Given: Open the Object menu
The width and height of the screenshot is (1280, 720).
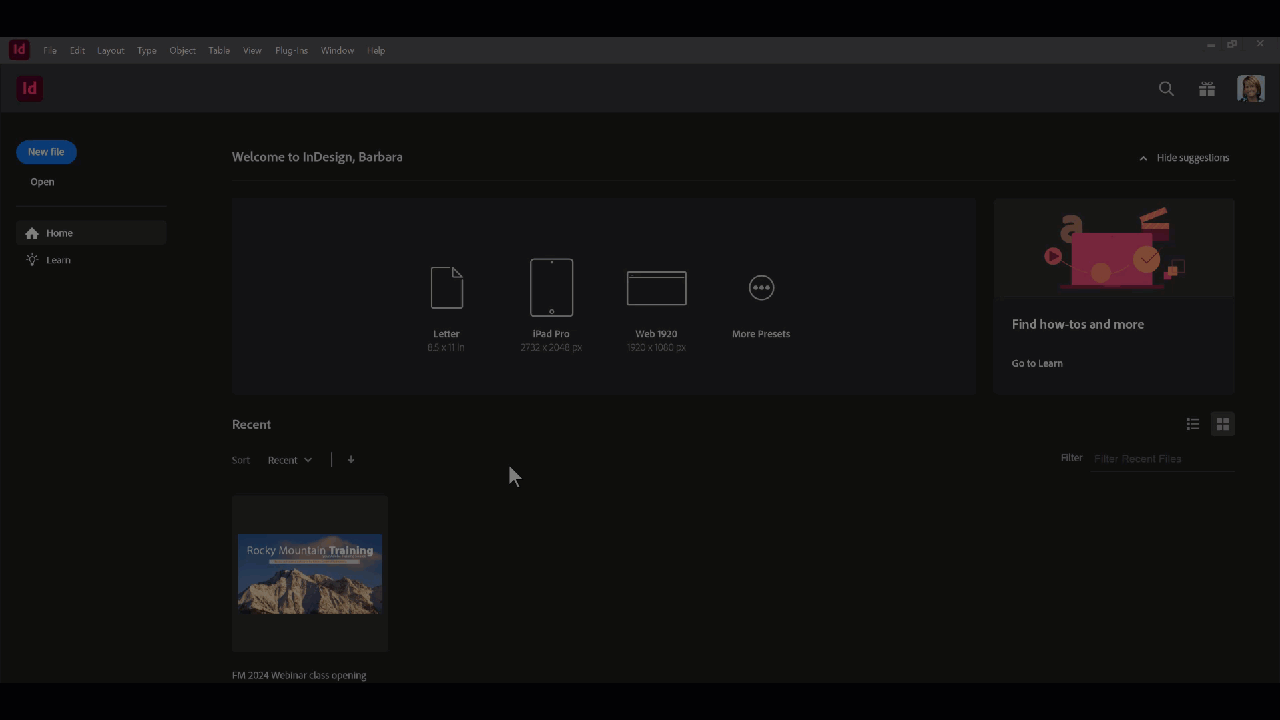Looking at the screenshot, I should point(183,50).
